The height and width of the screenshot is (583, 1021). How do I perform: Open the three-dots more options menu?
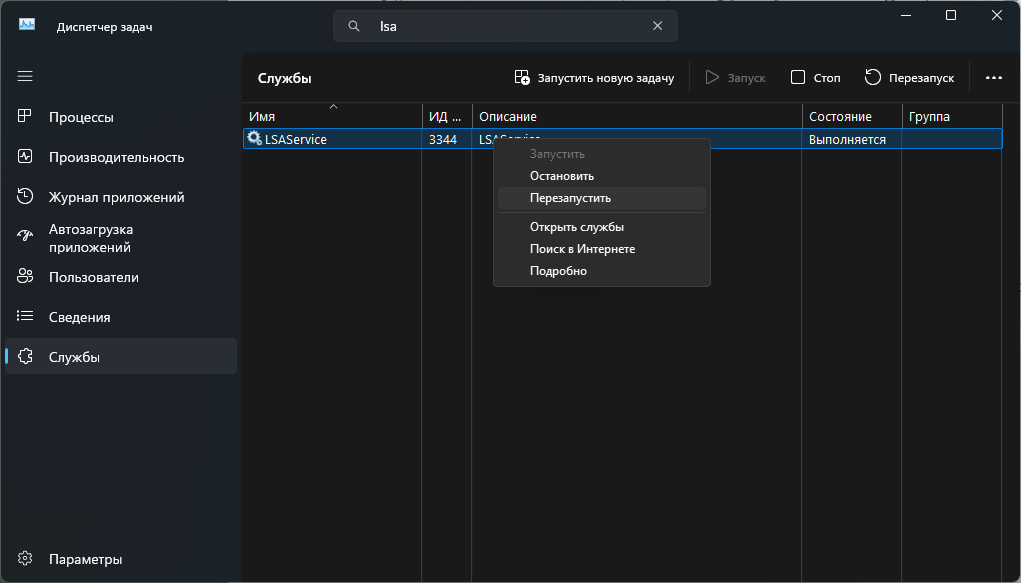click(994, 78)
